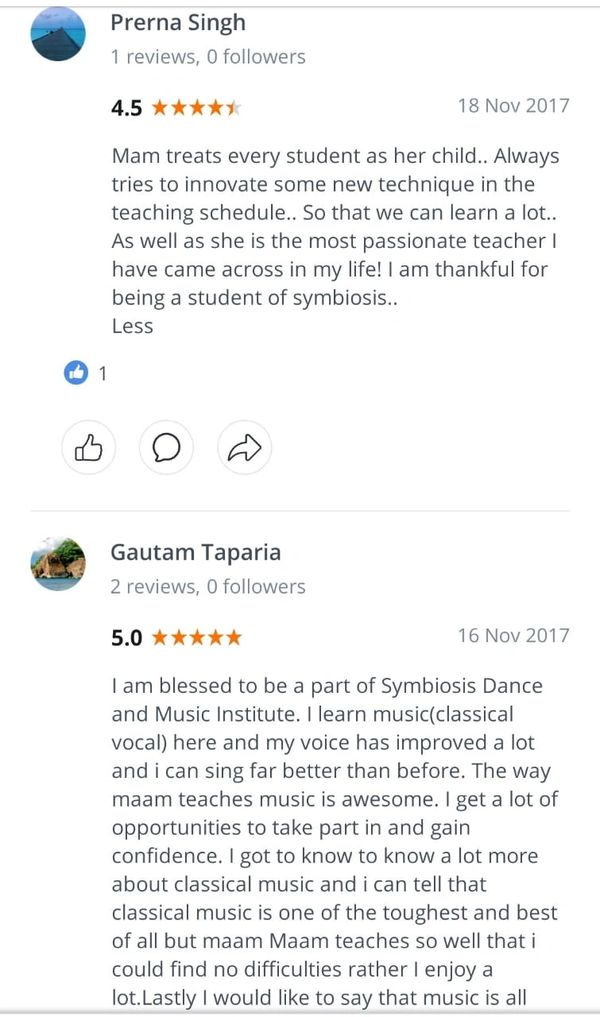Open Prerna Singh's profile picture

[x=58, y=36]
